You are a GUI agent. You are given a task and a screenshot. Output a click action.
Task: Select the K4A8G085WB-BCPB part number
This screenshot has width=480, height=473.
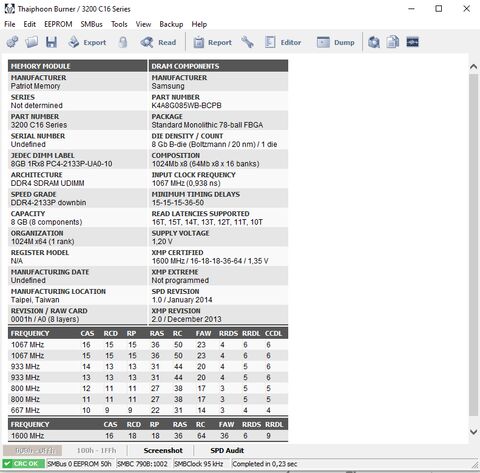186,105
